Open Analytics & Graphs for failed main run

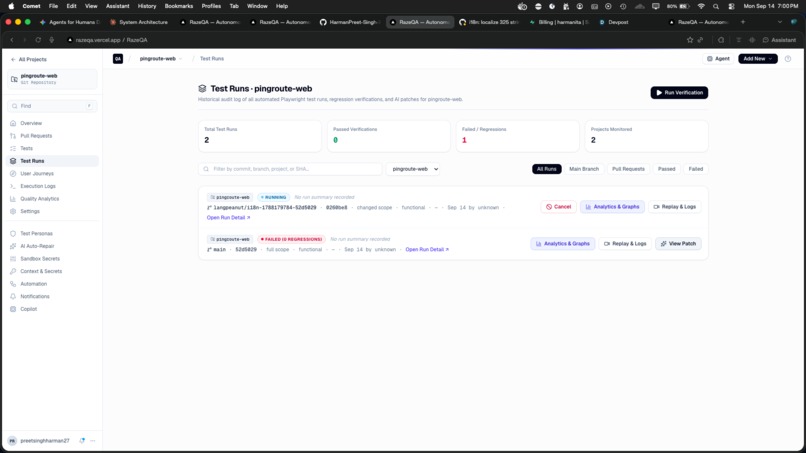(562, 244)
